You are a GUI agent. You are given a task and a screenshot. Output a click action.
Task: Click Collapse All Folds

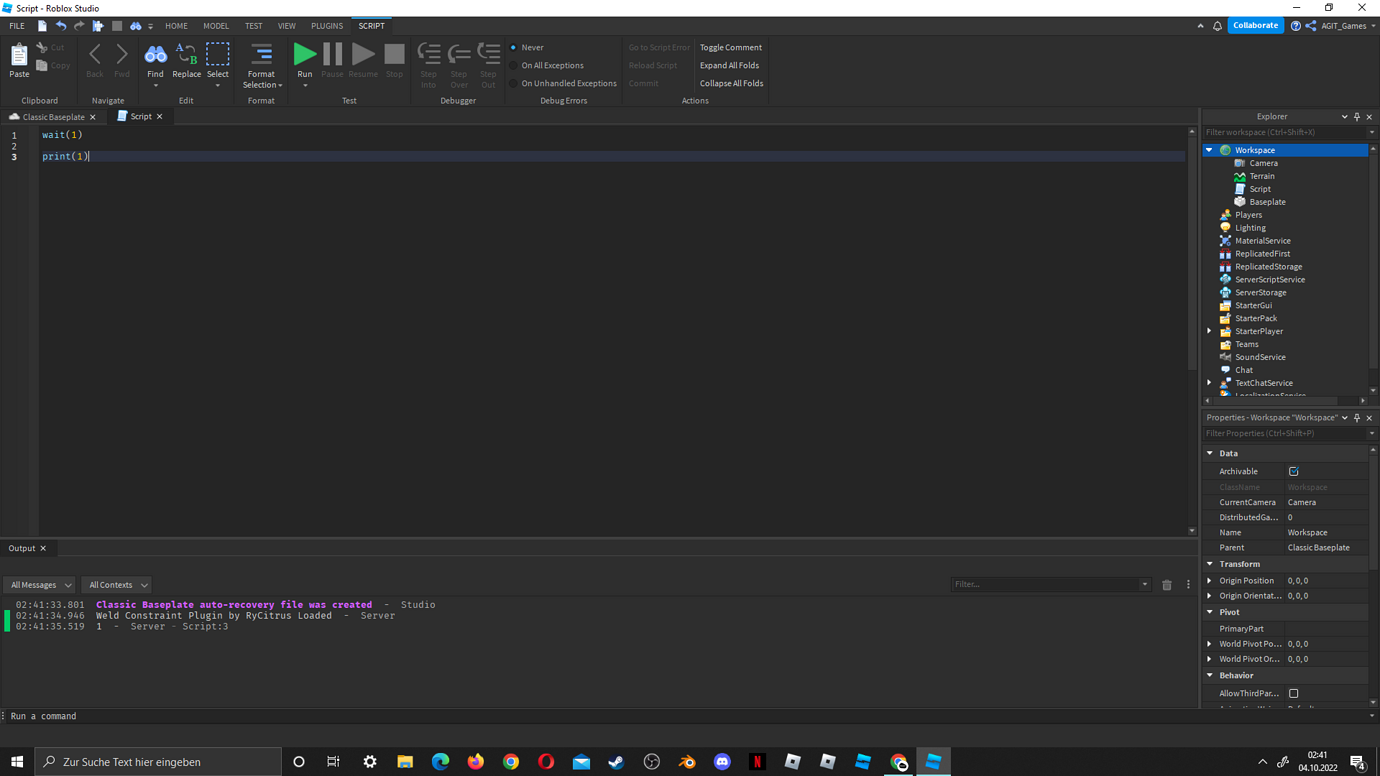731,83
